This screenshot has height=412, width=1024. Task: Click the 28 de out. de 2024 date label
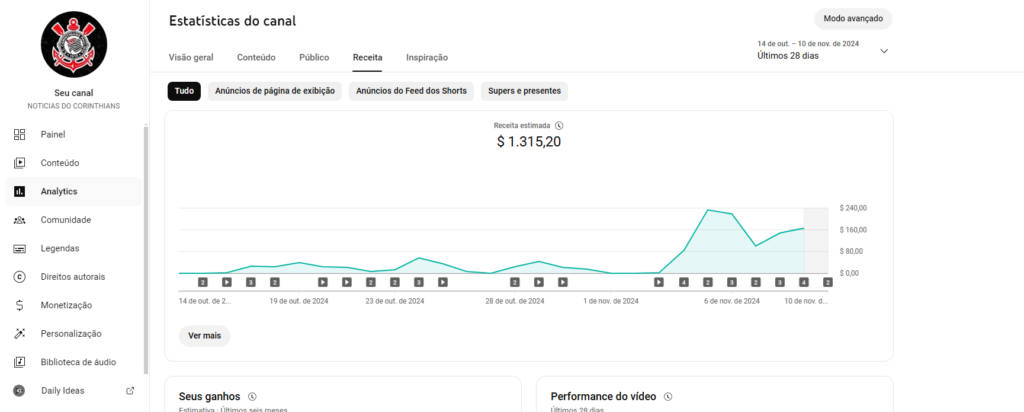pyautogui.click(x=515, y=302)
